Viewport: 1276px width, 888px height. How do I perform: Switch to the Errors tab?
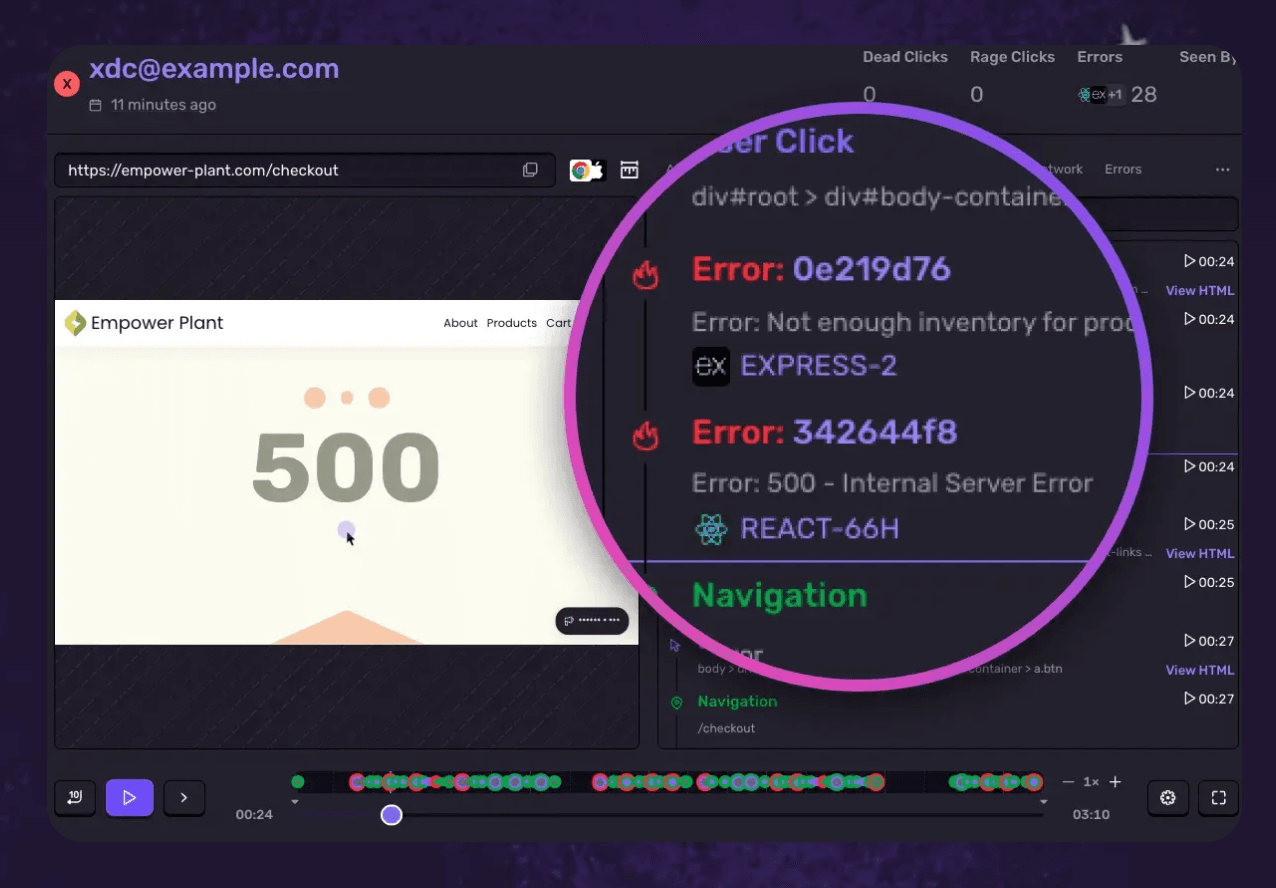1122,169
